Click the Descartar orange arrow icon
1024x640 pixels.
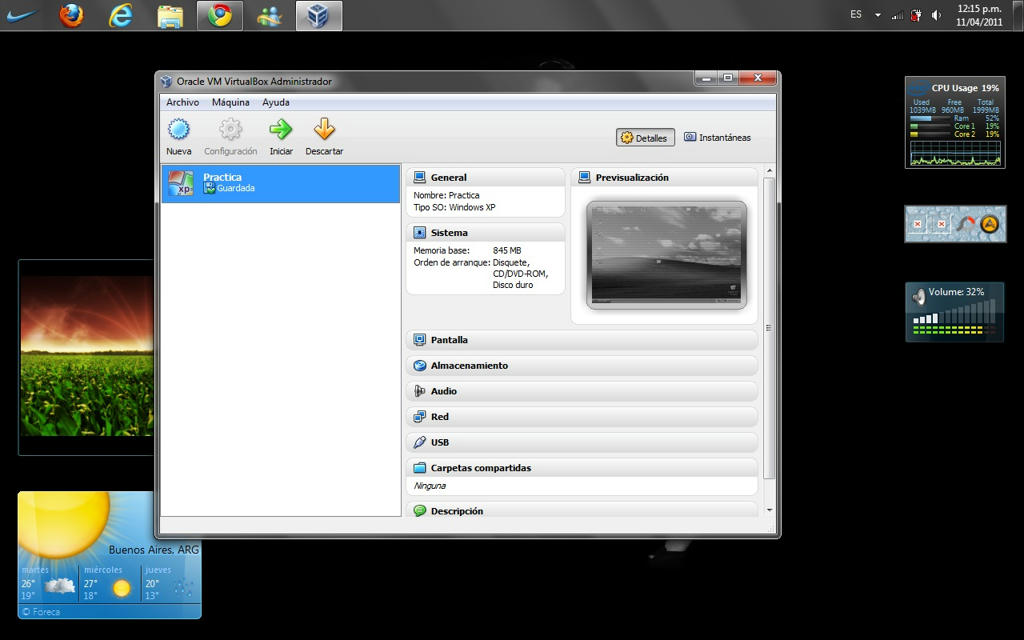point(324,129)
